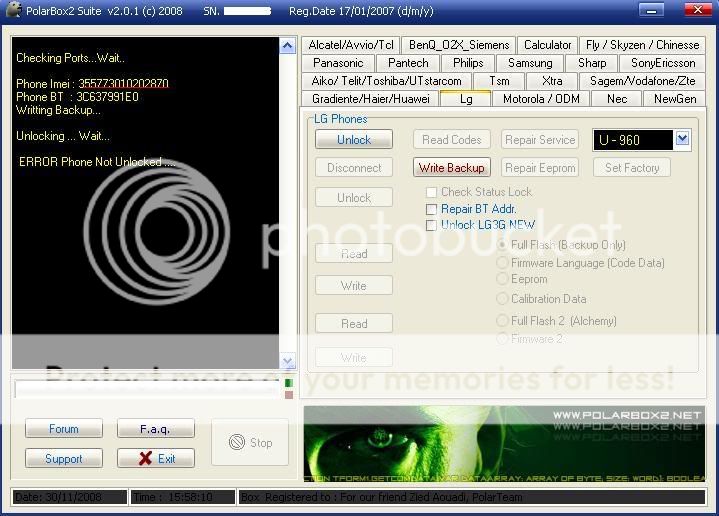Switch to the Philips tab
The width and height of the screenshot is (719, 516).
pos(468,63)
